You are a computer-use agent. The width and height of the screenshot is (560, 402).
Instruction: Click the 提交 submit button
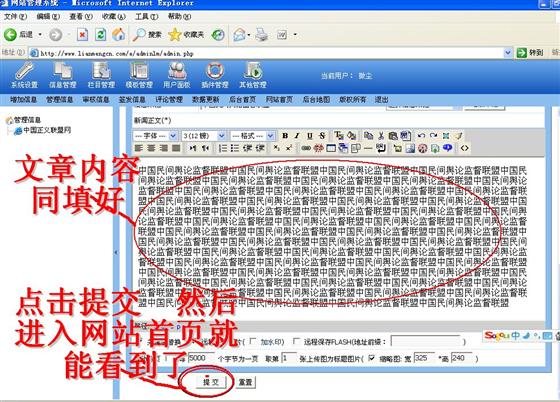tap(211, 382)
